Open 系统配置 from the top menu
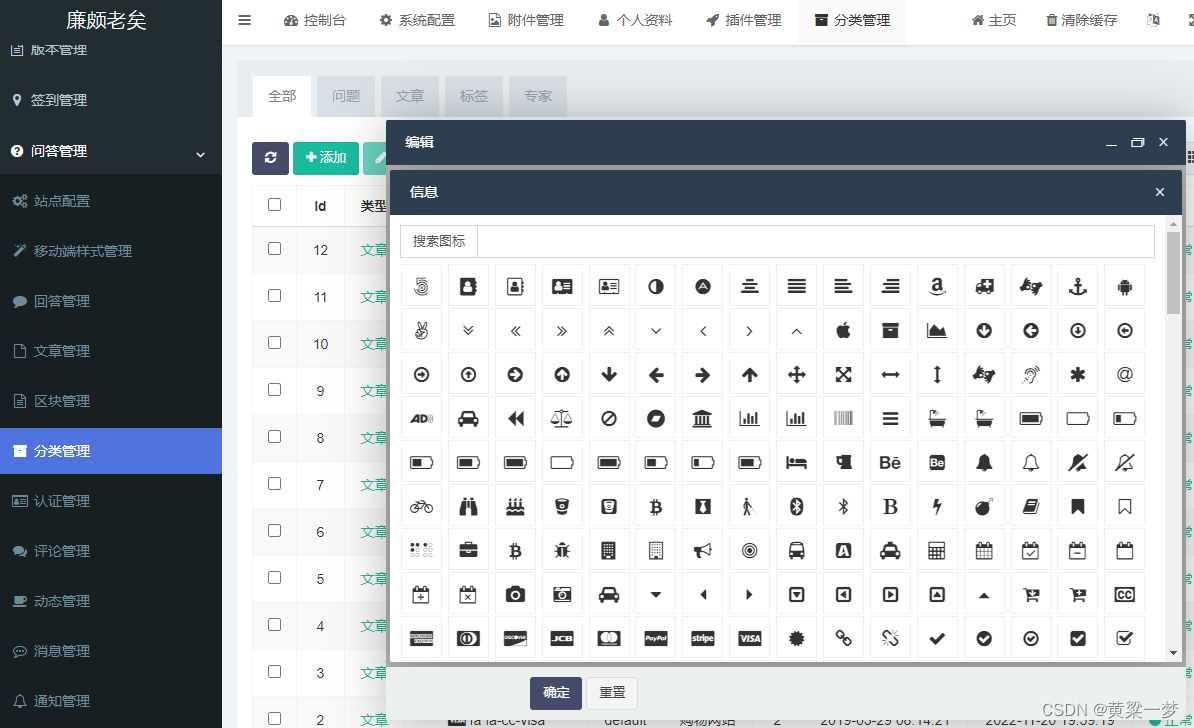 [x=417, y=19]
